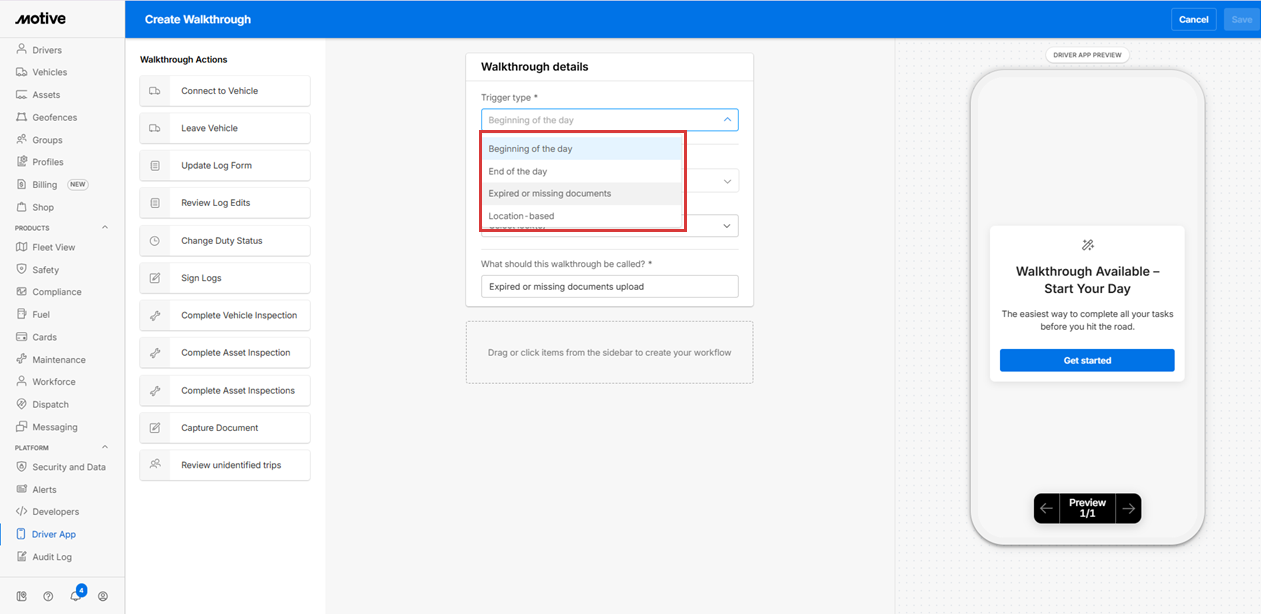Add Review unidentified trips action
The height and width of the screenshot is (614, 1261).
coord(225,465)
